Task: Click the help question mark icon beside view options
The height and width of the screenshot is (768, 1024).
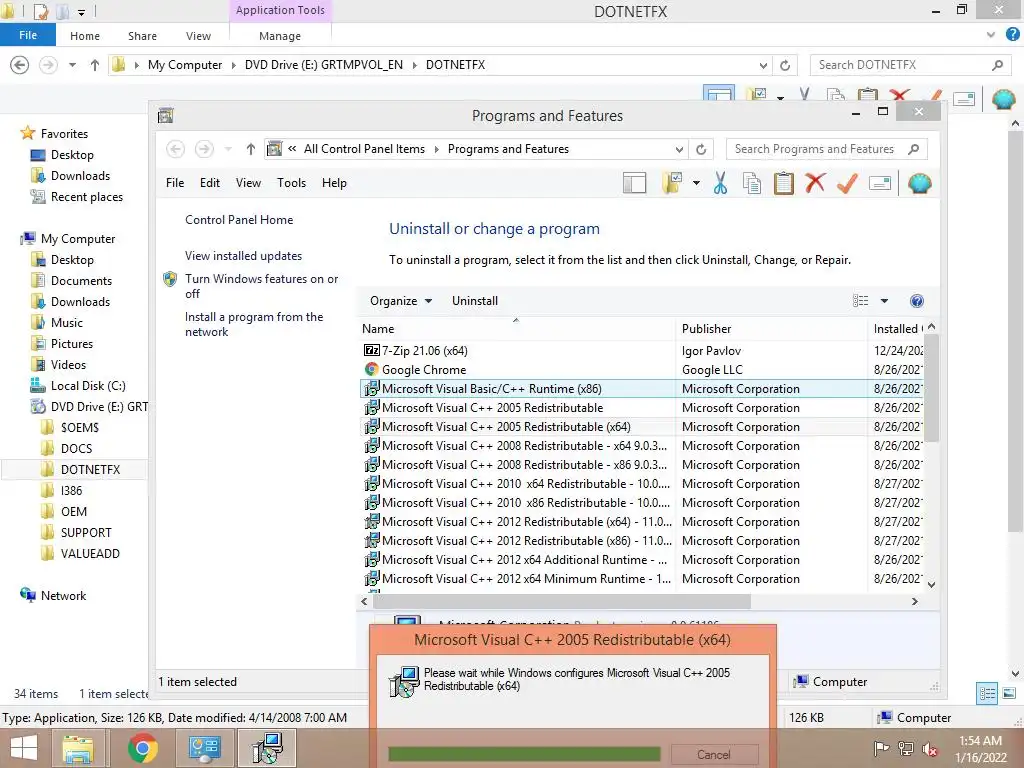Action: coord(916,301)
